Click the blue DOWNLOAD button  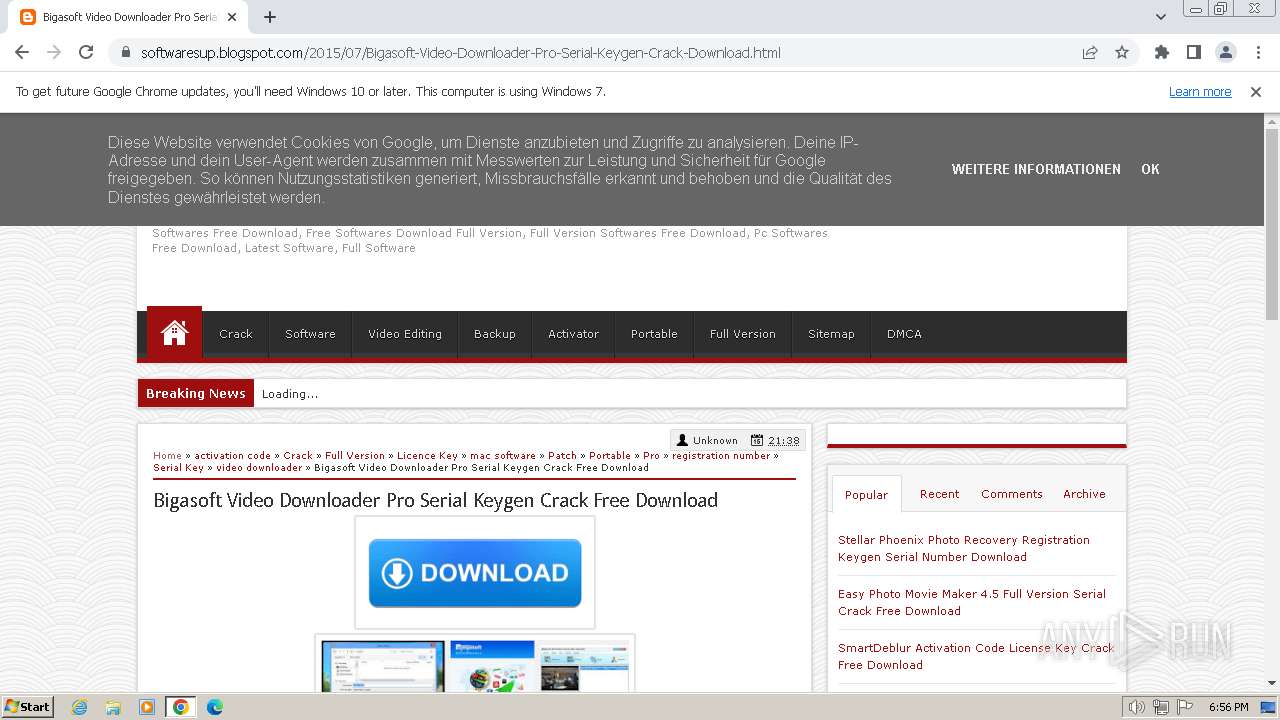[x=475, y=573]
